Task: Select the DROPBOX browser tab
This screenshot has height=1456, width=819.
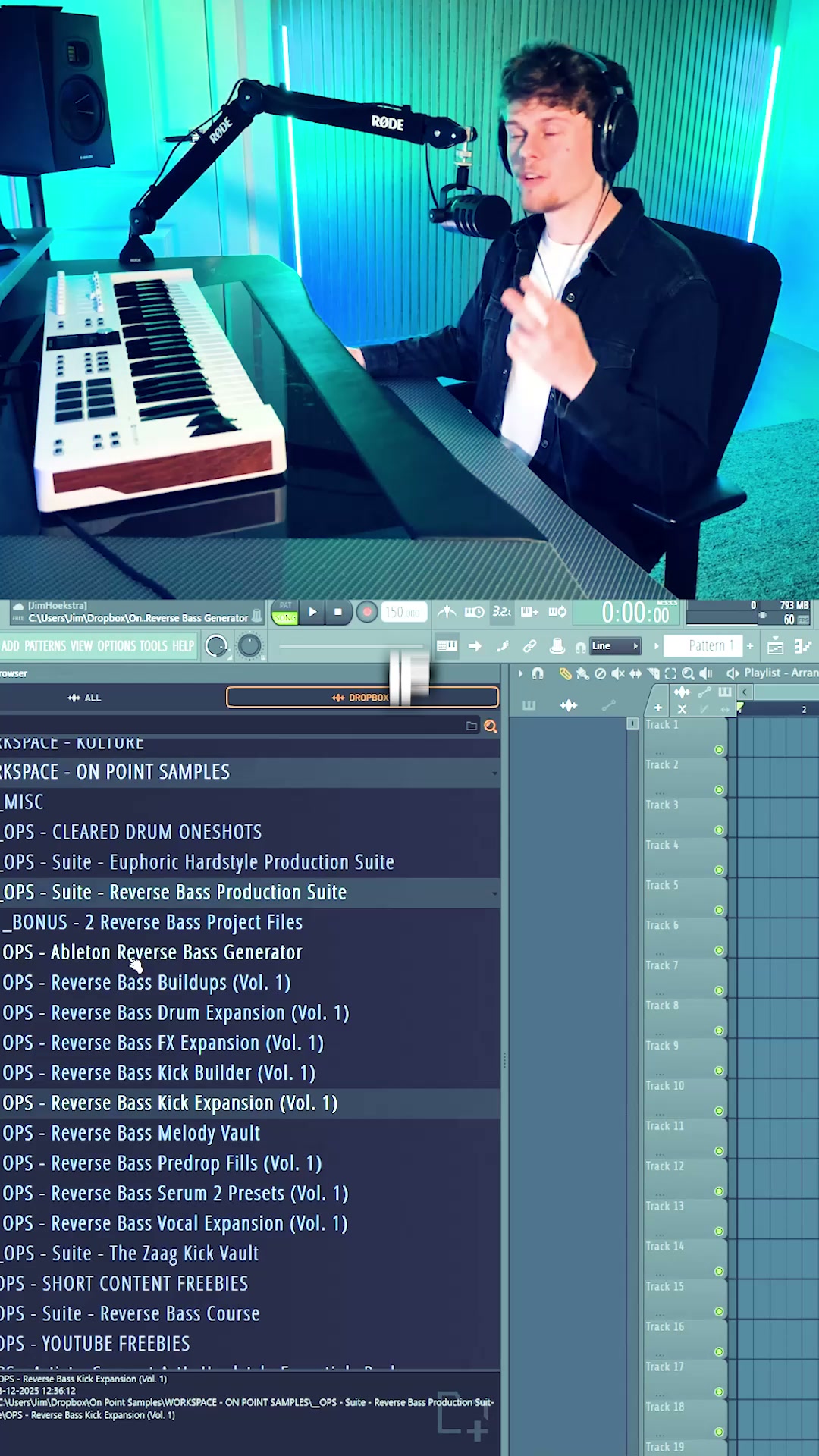Action: (362, 698)
